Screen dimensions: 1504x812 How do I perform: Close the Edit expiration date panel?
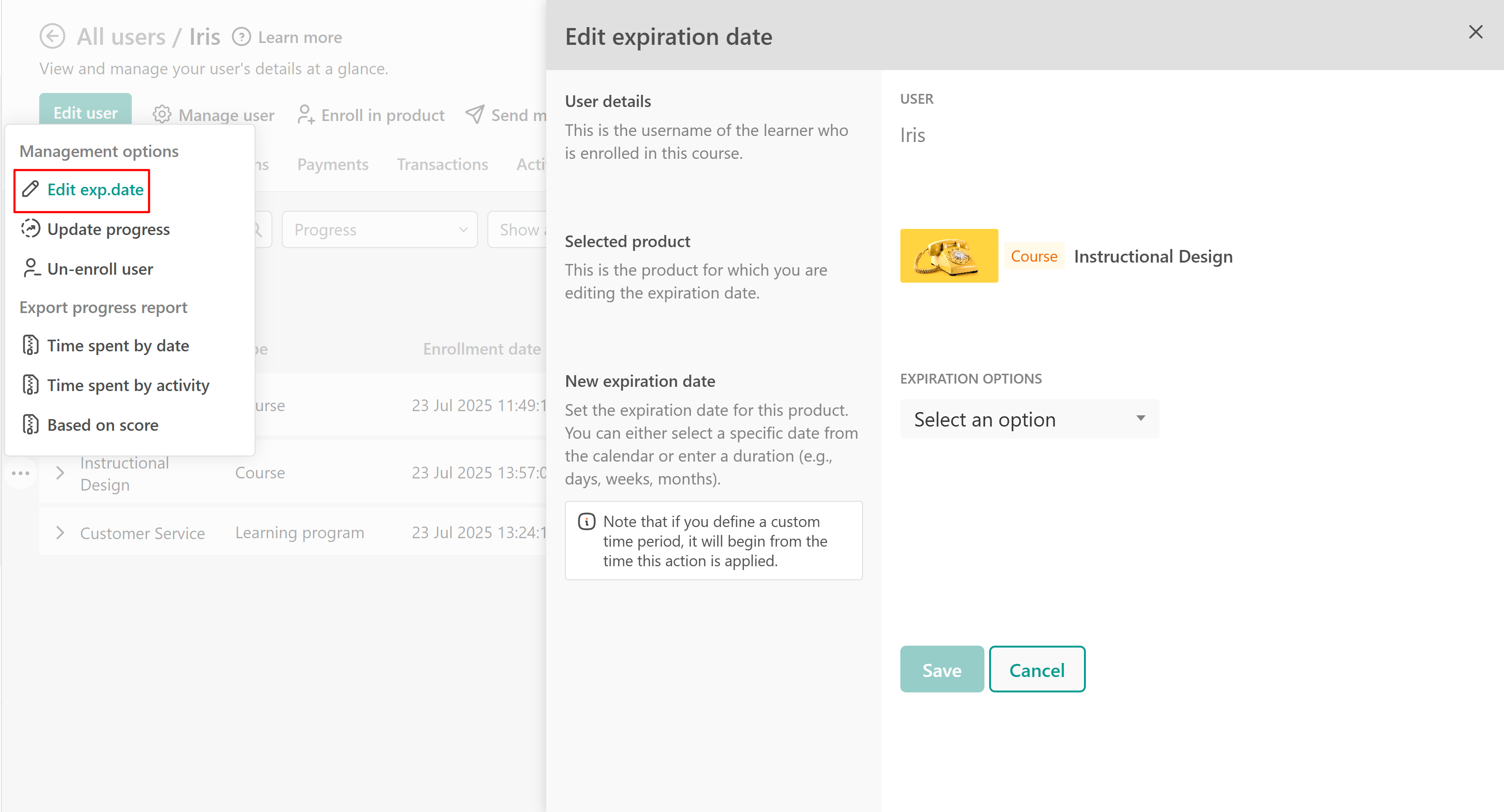point(1475,32)
